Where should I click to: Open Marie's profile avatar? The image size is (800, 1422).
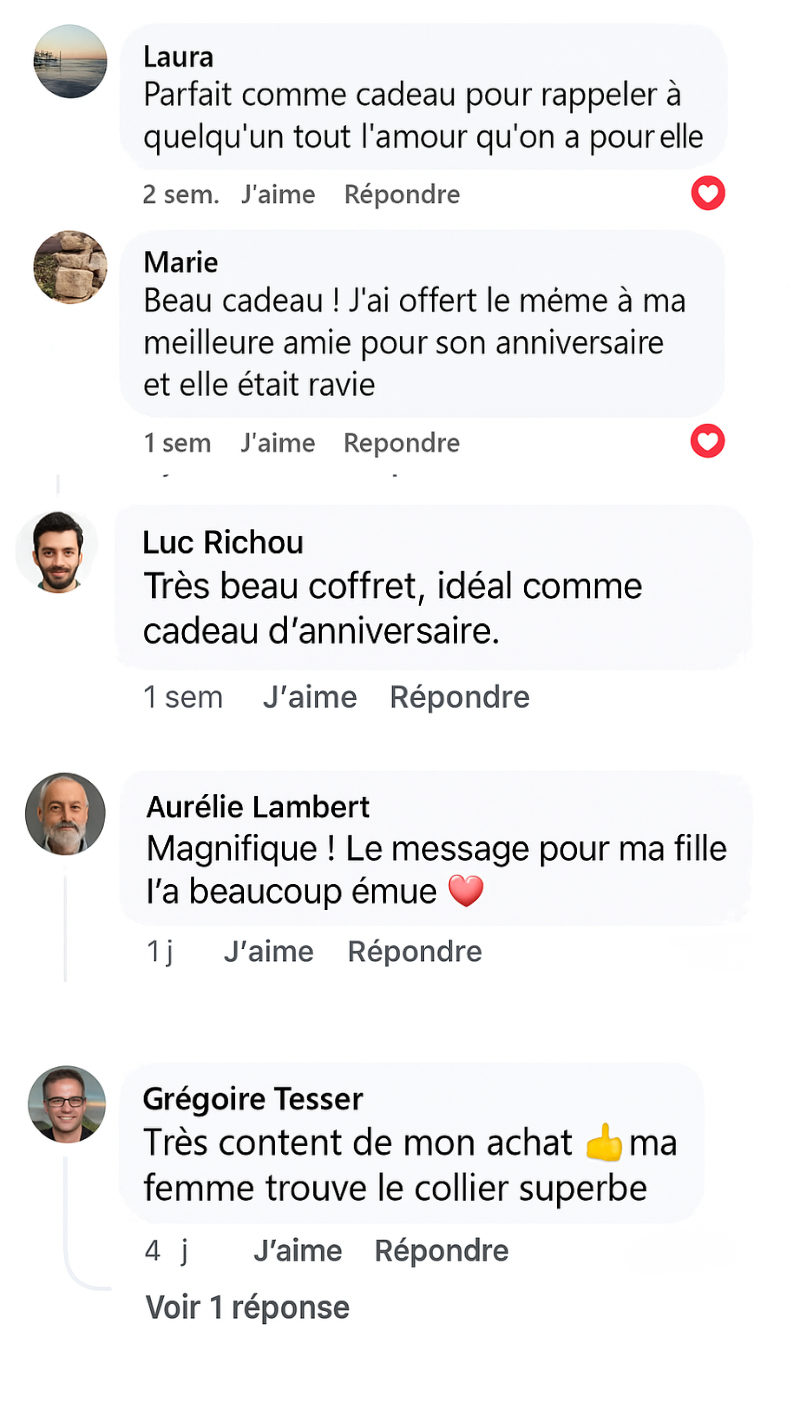click(x=70, y=267)
